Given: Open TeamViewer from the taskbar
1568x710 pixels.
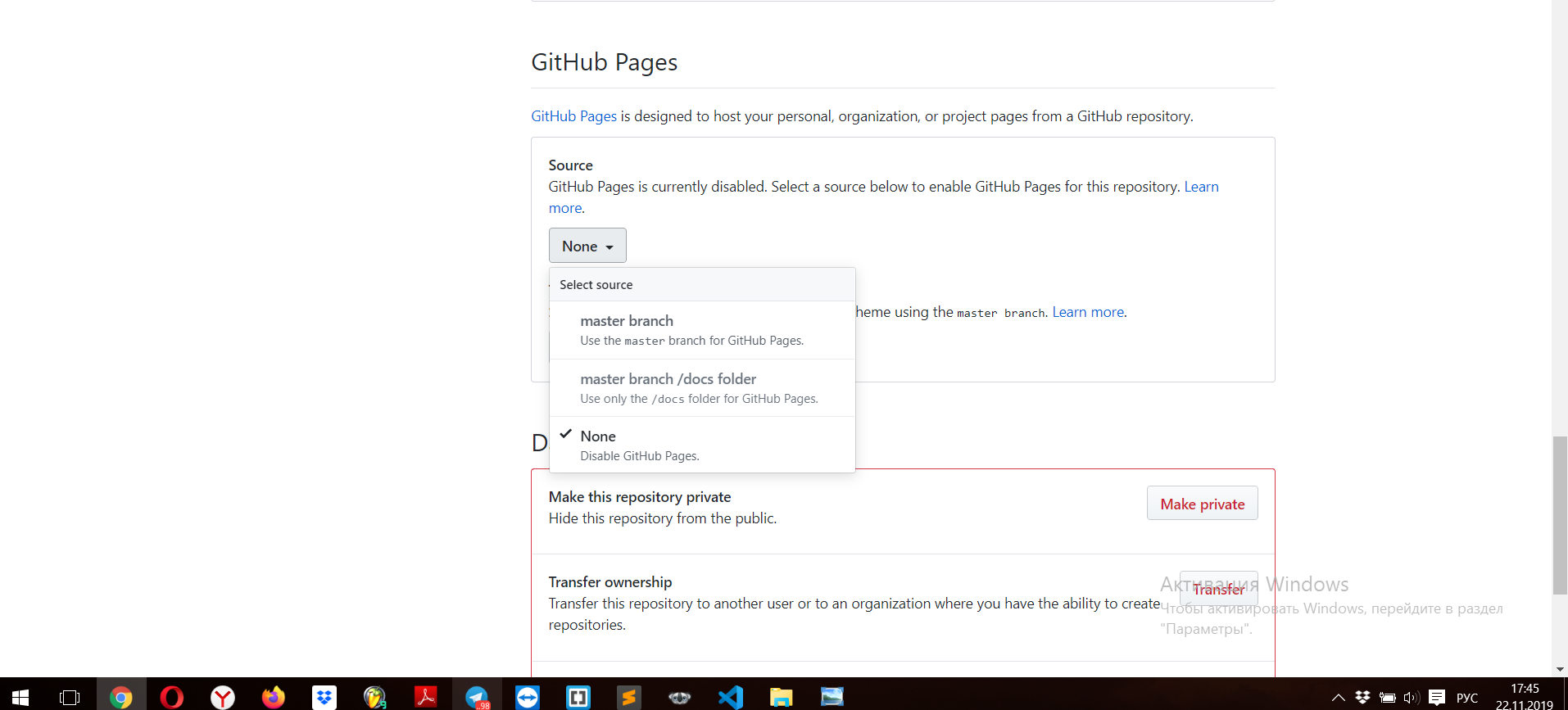Looking at the screenshot, I should coord(528,697).
